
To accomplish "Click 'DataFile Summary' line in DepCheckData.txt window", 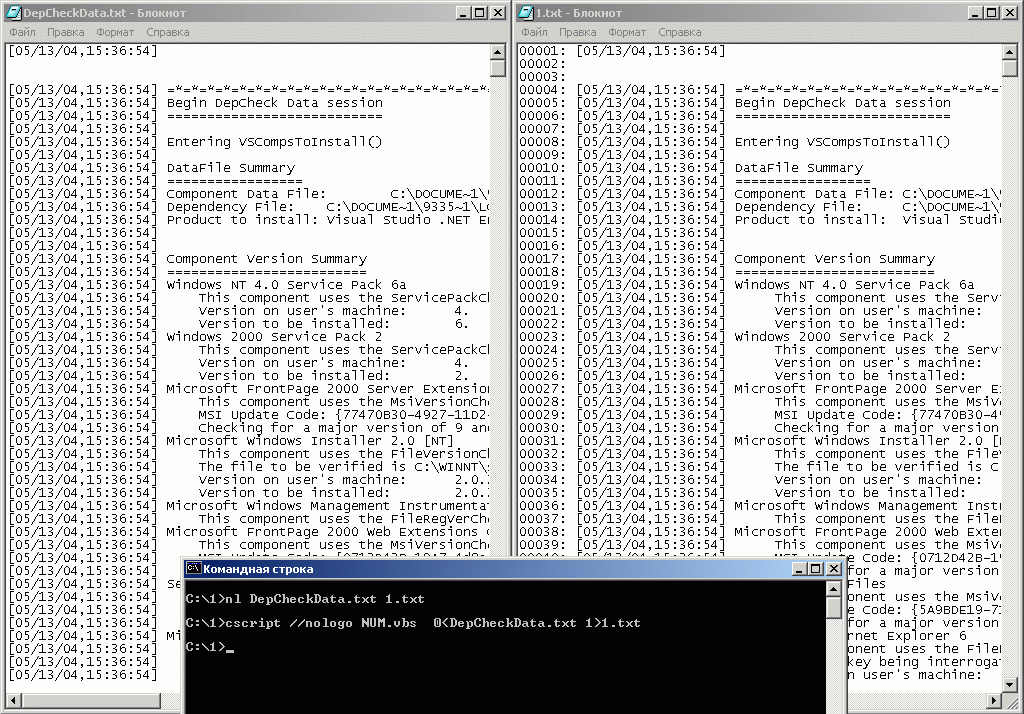I will pos(231,168).
